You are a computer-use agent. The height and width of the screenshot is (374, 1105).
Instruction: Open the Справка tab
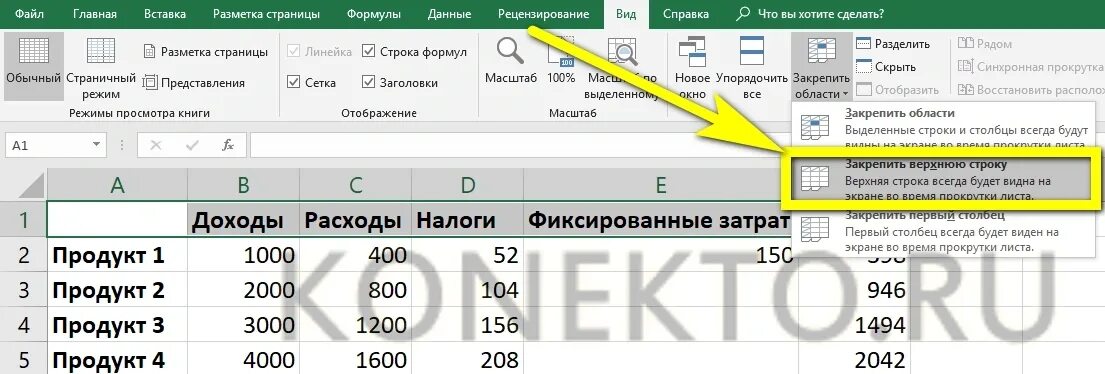pyautogui.click(x=686, y=13)
